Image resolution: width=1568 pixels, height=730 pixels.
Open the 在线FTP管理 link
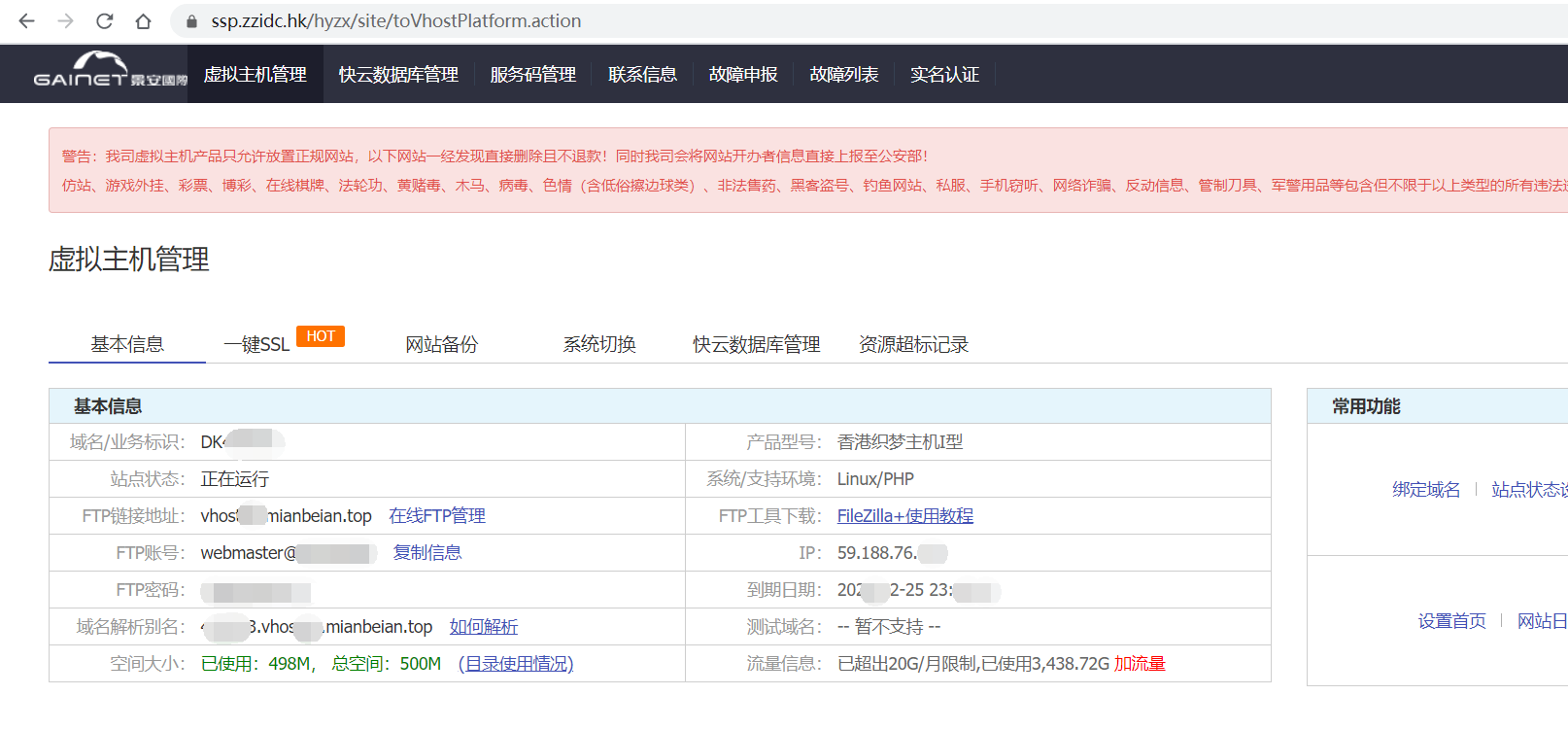[437, 516]
